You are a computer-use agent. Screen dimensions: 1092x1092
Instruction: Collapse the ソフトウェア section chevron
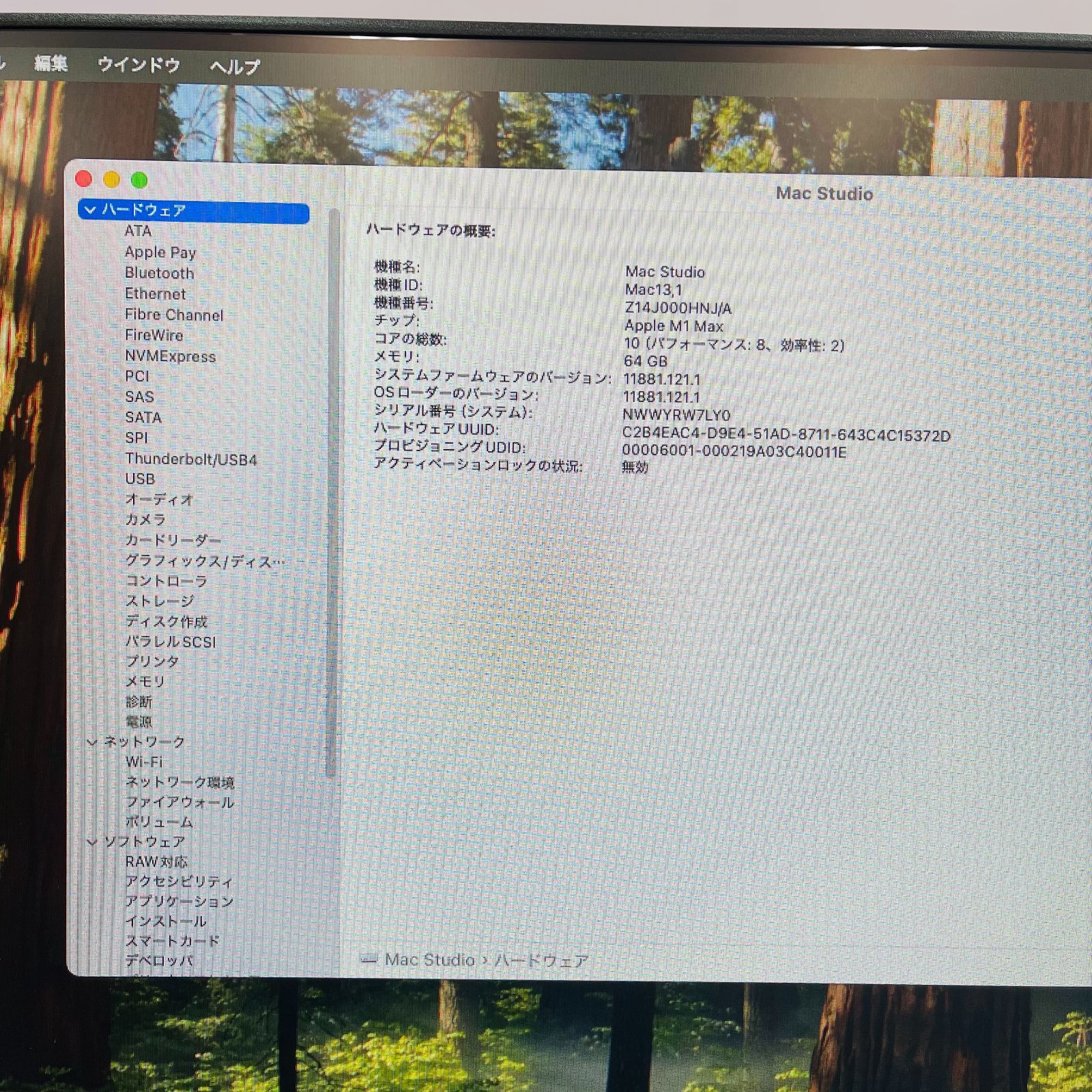click(x=93, y=842)
